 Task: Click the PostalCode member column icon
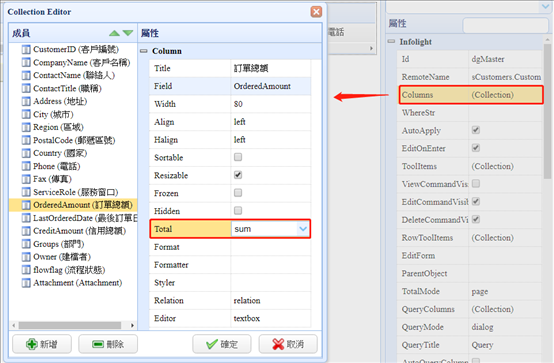(26, 140)
